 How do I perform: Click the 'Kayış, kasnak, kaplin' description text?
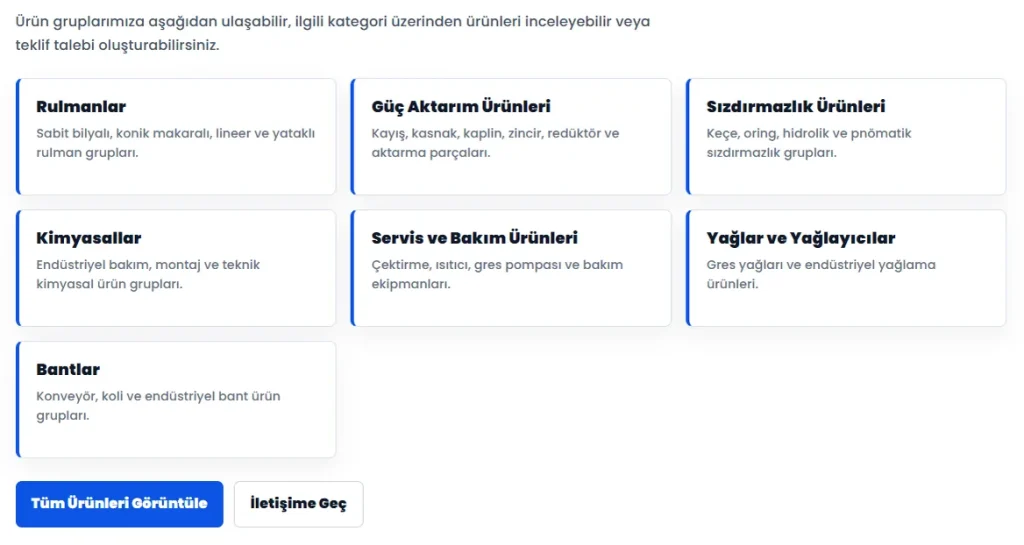click(495, 143)
